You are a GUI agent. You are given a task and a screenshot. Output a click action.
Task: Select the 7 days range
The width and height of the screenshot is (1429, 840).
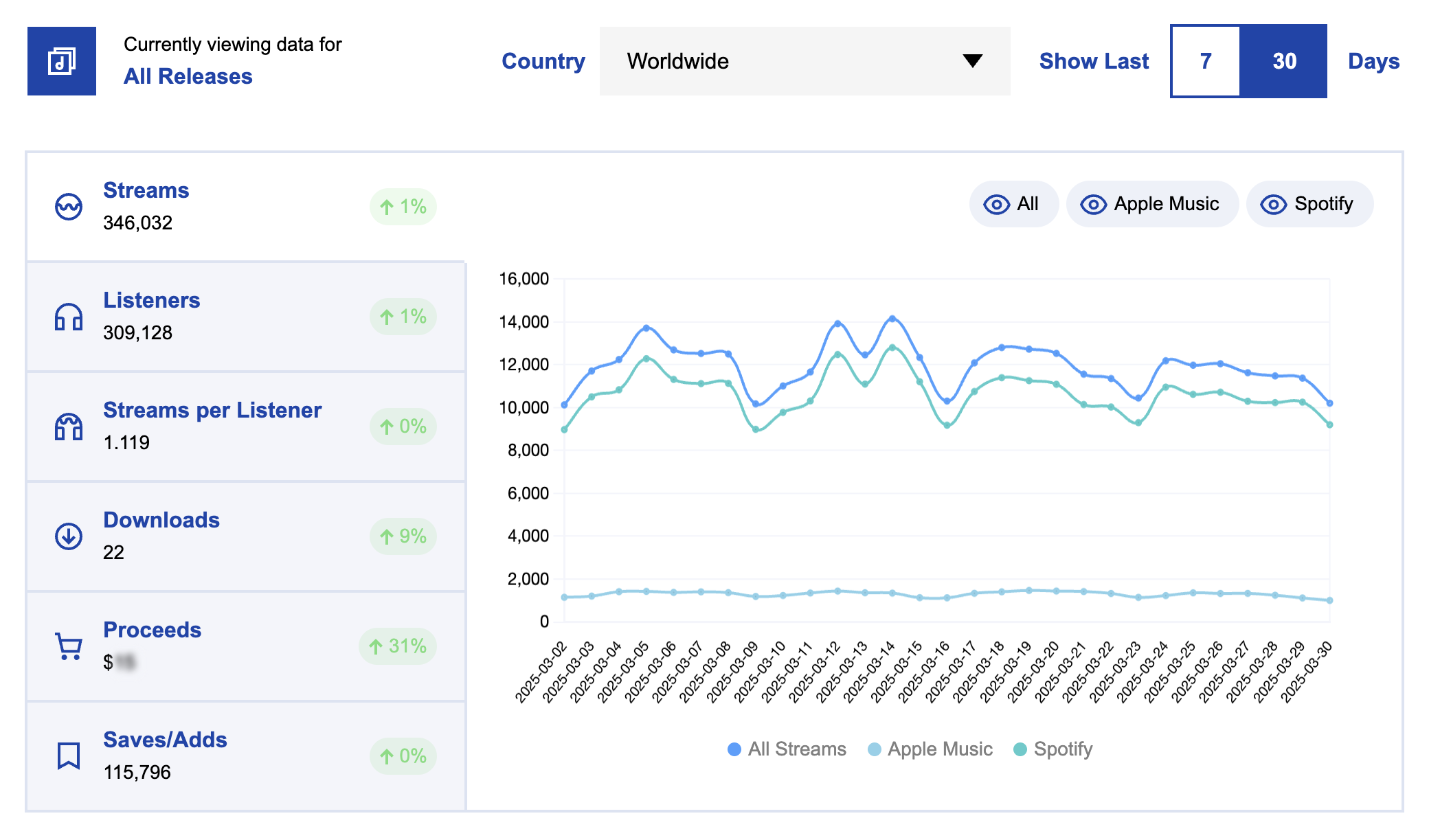[x=1206, y=61]
